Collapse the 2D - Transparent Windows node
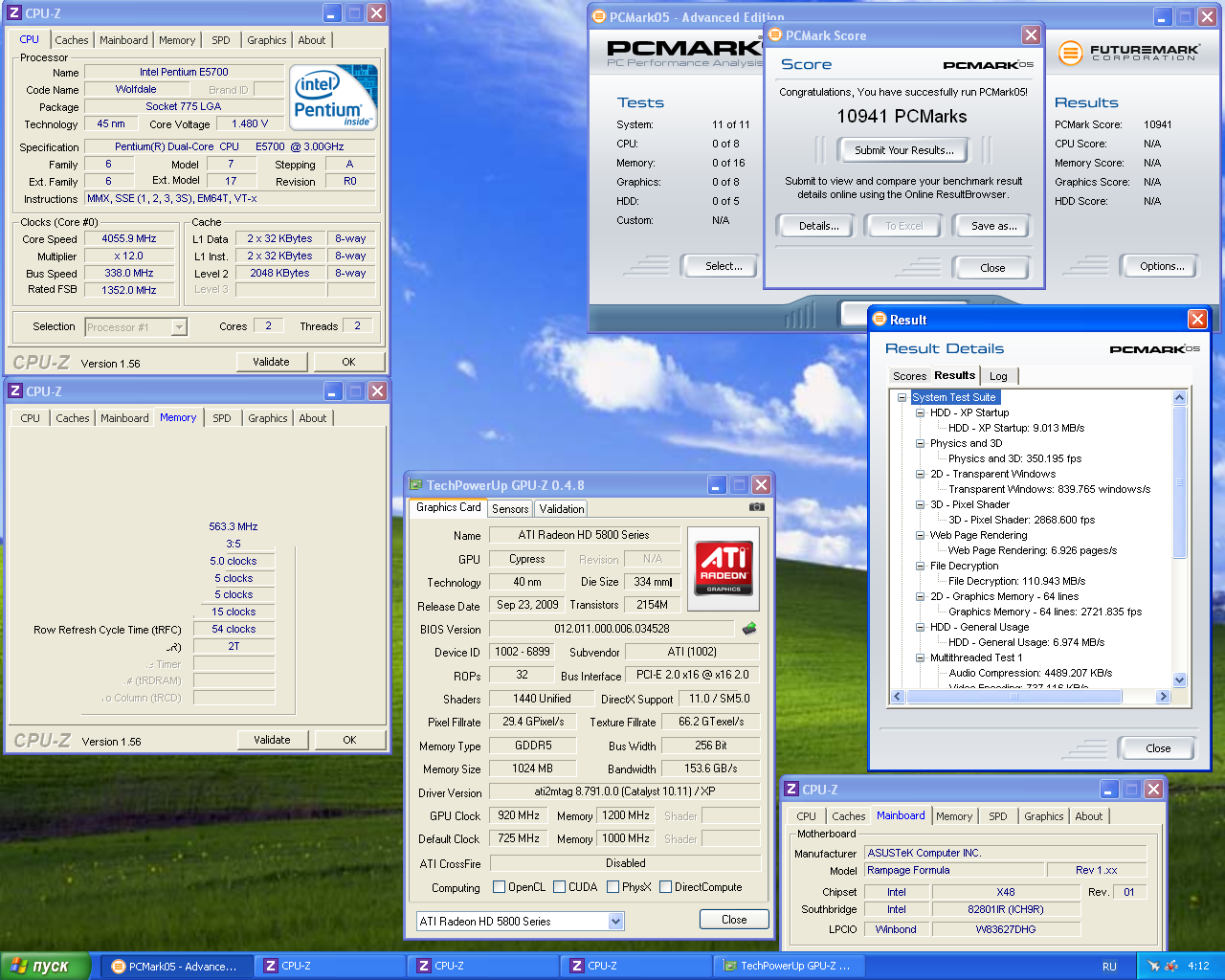The image size is (1225, 980). pyautogui.click(x=920, y=474)
